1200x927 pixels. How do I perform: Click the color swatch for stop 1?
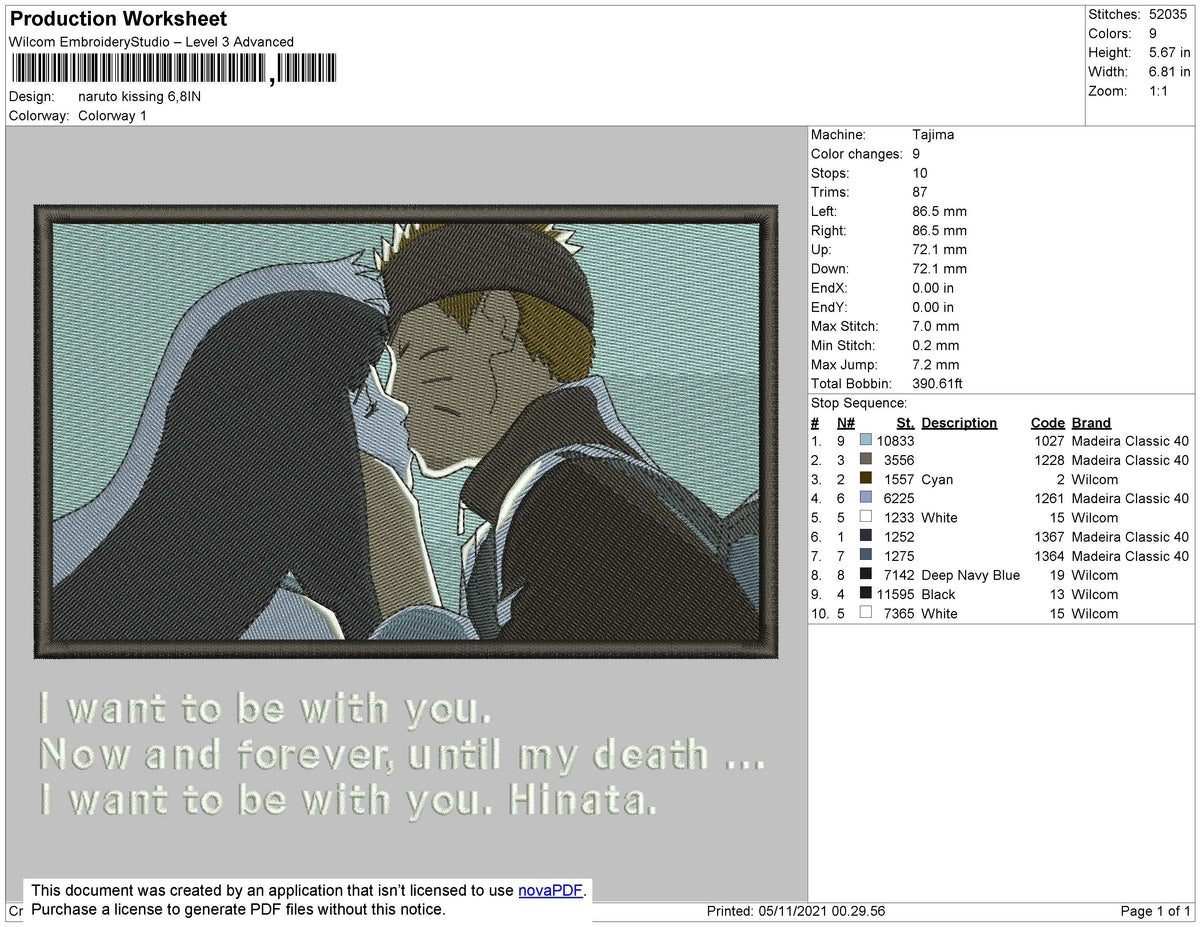pyautogui.click(x=866, y=441)
